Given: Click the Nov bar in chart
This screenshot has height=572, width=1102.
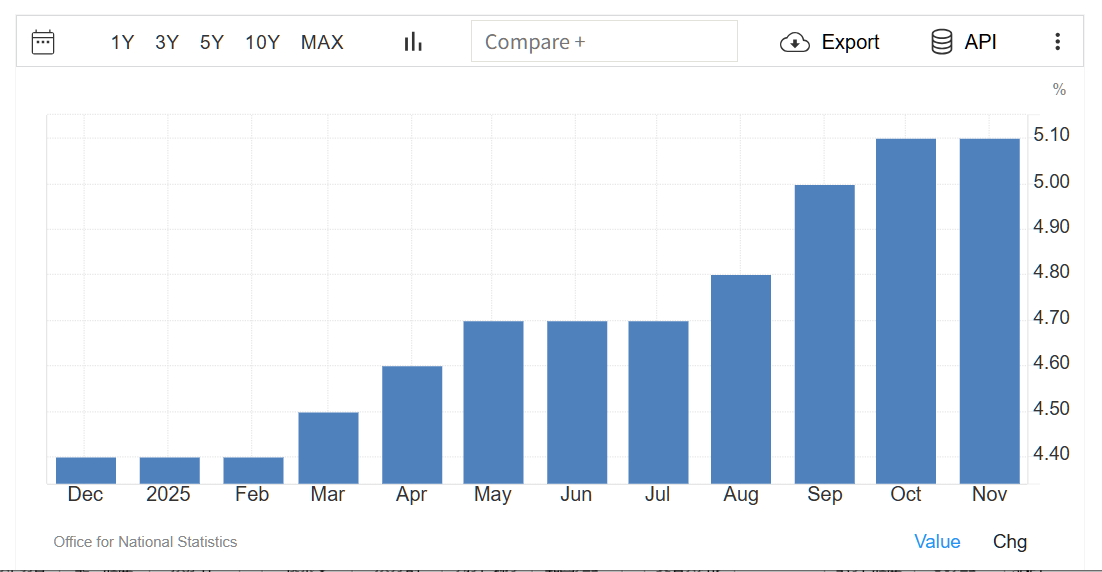Looking at the screenshot, I should 989,311.
